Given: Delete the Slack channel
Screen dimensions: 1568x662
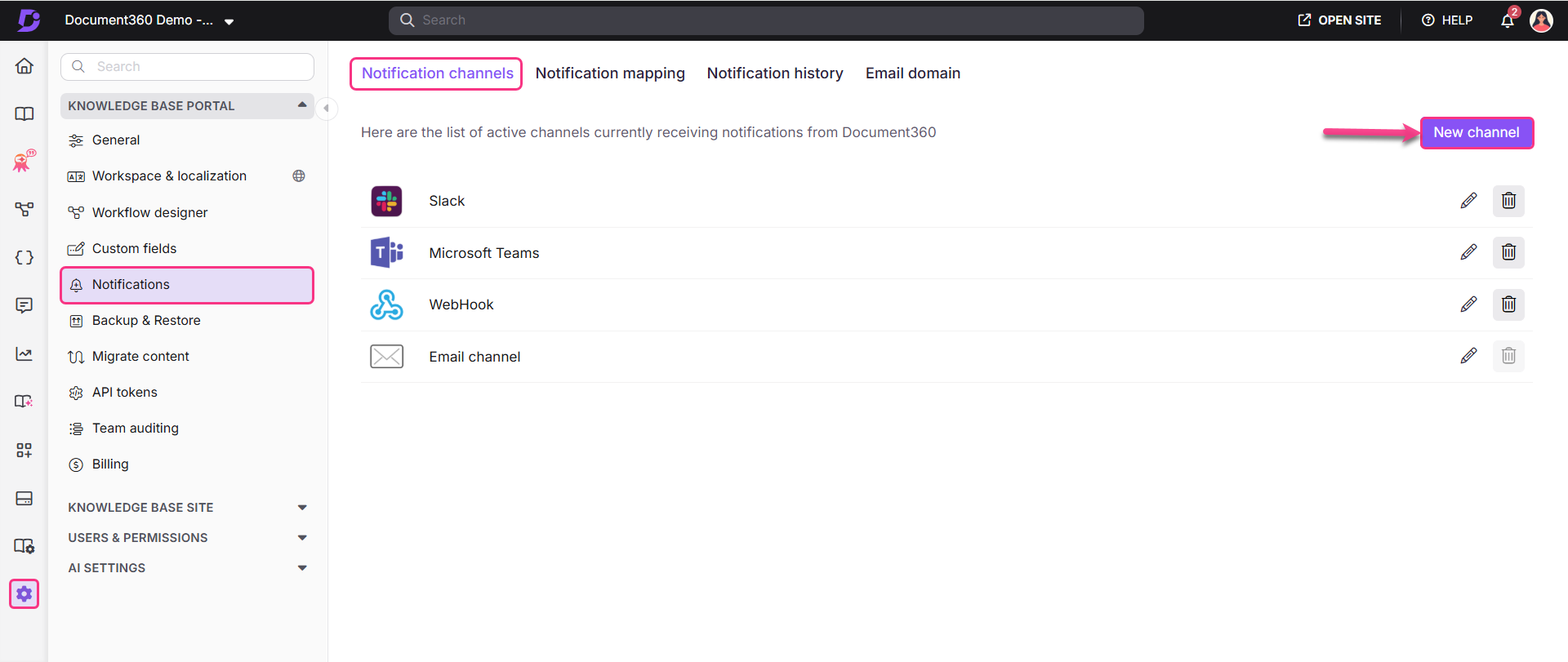Looking at the screenshot, I should coord(1508,201).
